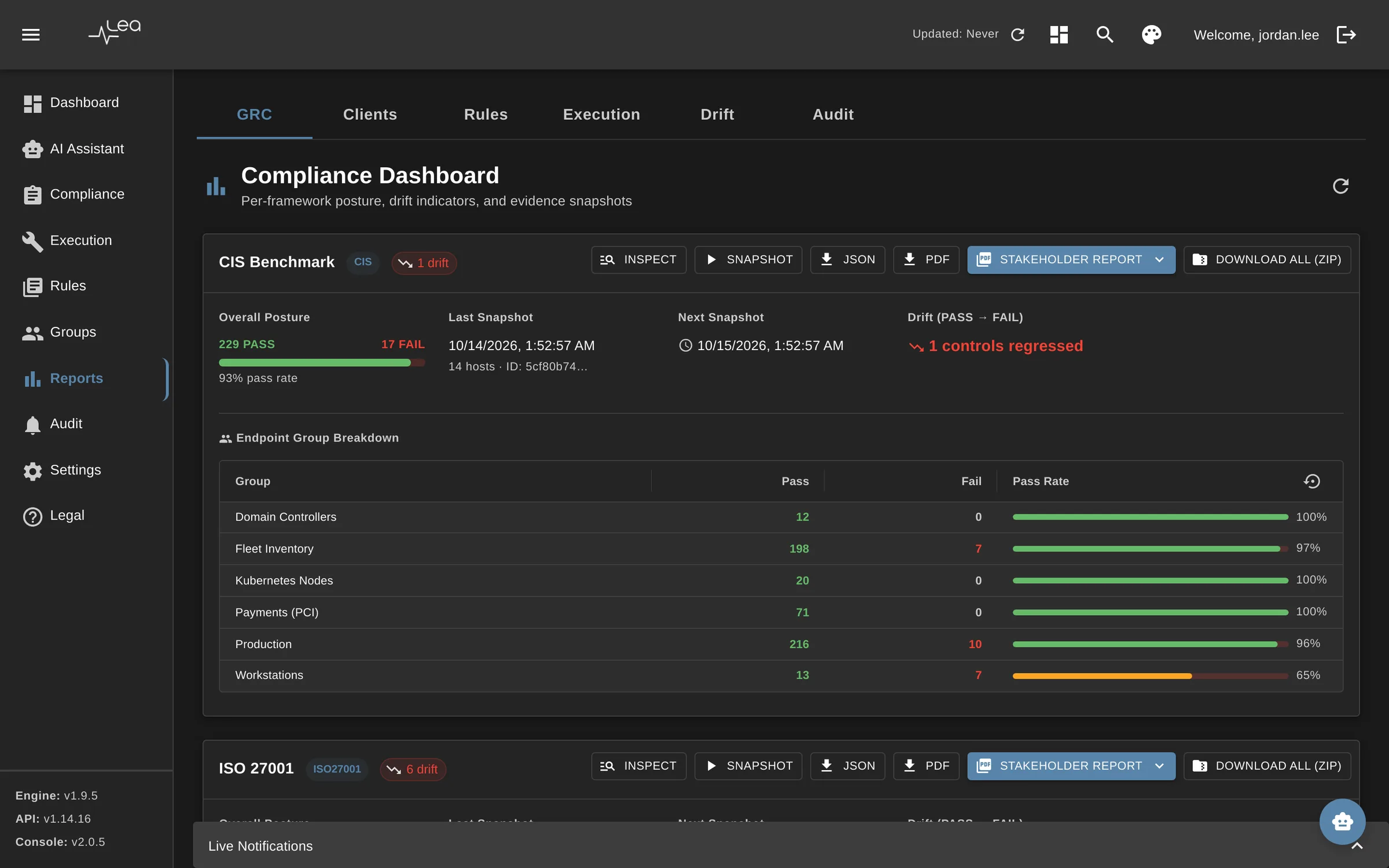Click the overall posture pass rate bar
1389x868 pixels.
[x=322, y=363]
